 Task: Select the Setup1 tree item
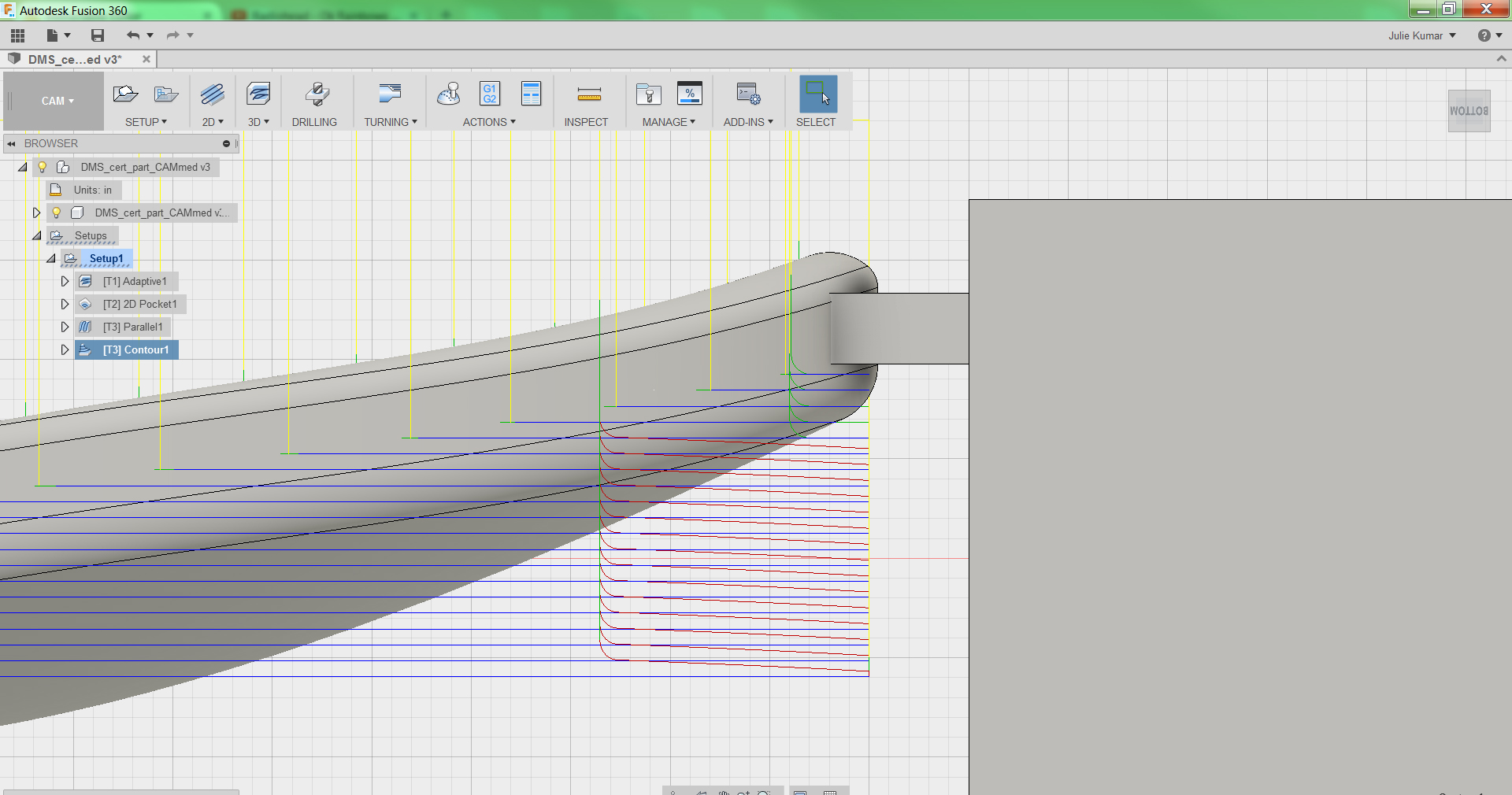pyautogui.click(x=106, y=258)
